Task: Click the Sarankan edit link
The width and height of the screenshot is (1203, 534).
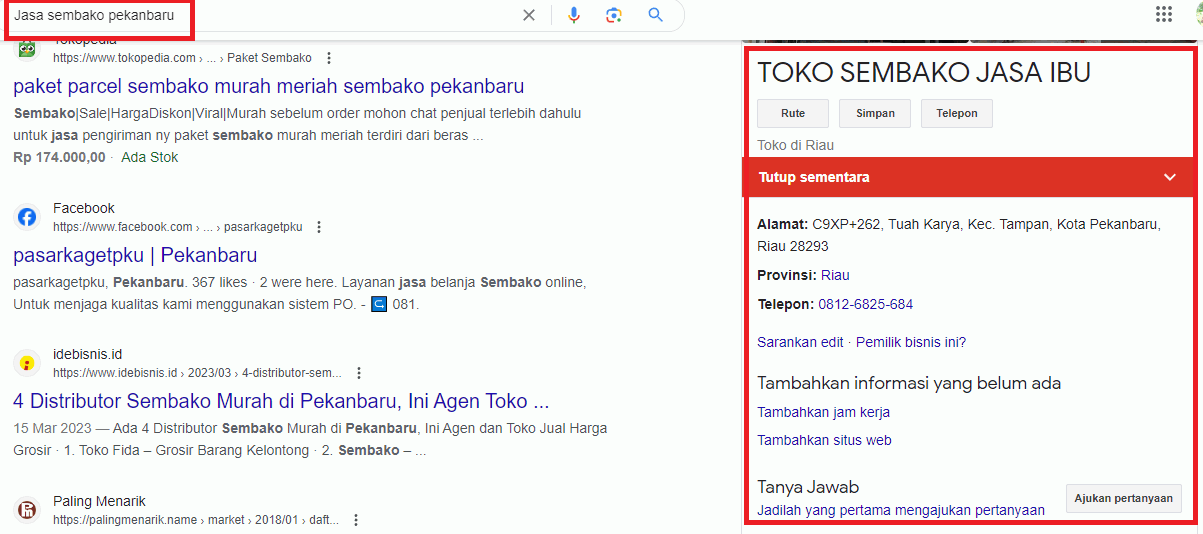Action: [800, 342]
